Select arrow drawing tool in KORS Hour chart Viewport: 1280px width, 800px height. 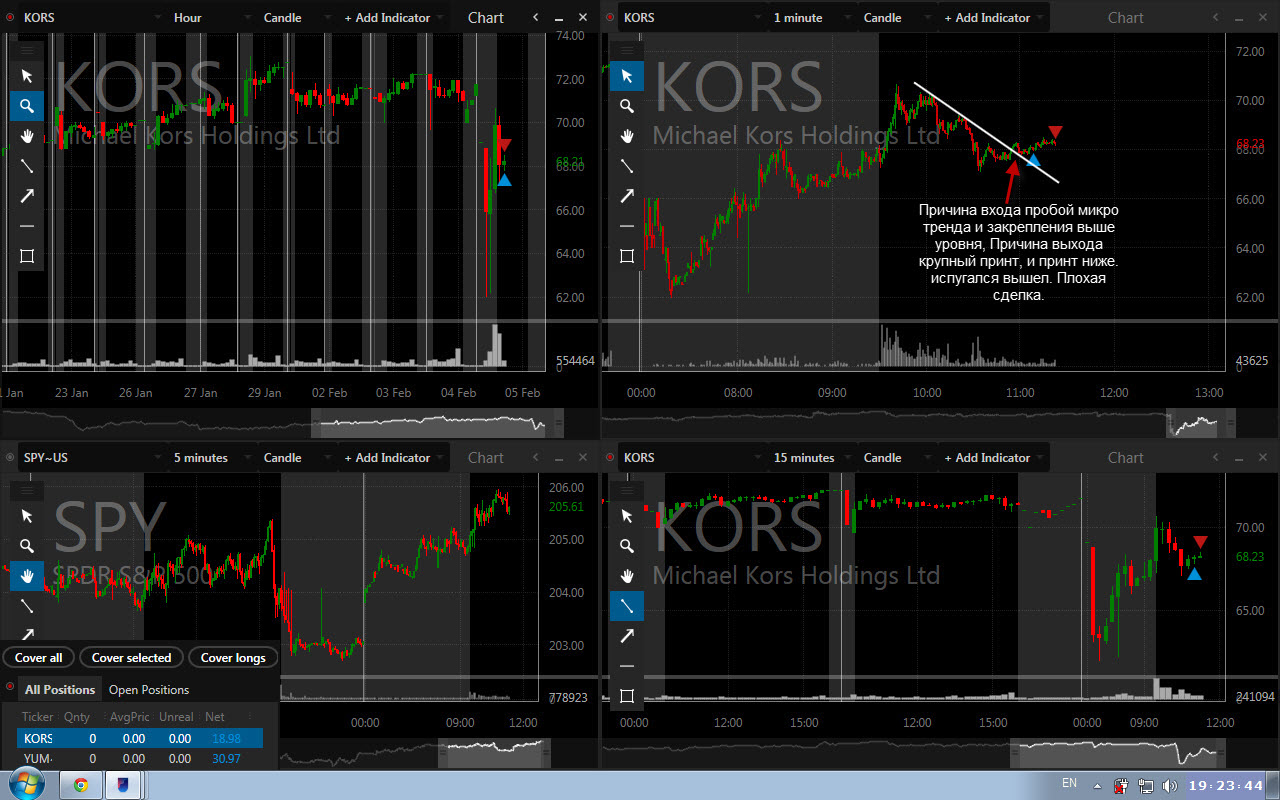27,196
